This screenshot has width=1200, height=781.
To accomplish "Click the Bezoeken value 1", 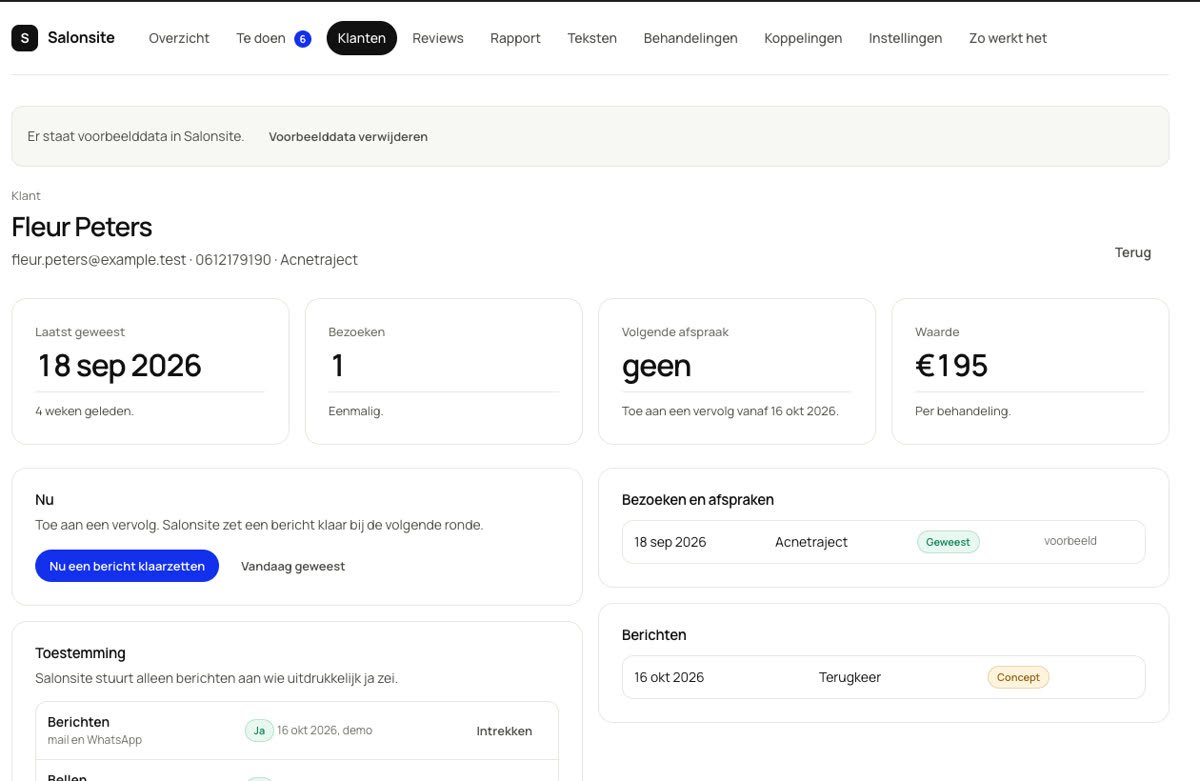I will tap(337, 366).
